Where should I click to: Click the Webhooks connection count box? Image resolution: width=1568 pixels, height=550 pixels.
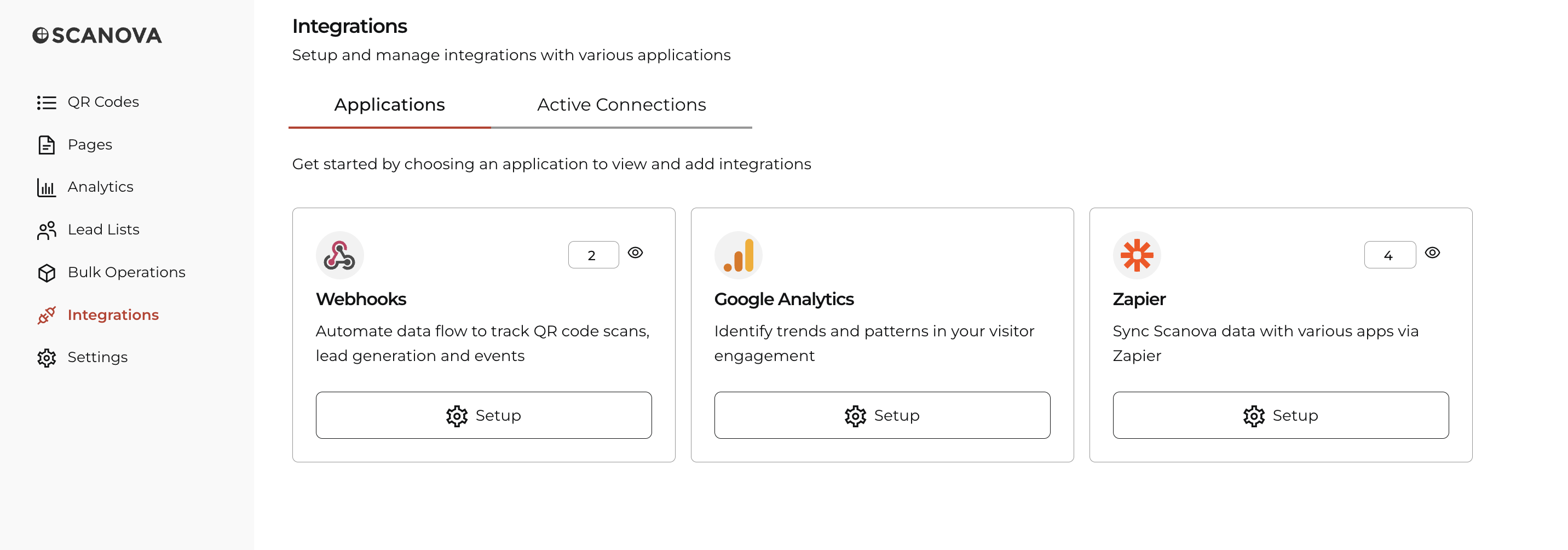(593, 255)
